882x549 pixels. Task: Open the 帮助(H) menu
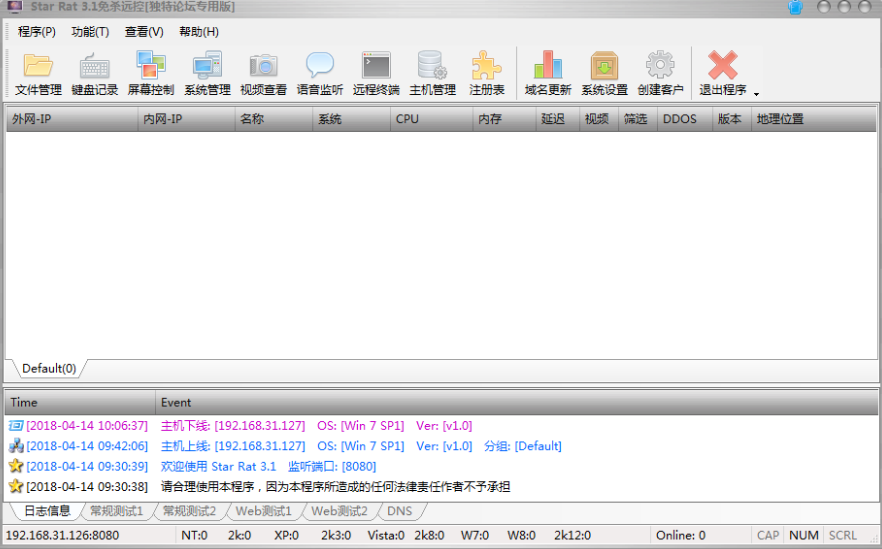click(199, 32)
